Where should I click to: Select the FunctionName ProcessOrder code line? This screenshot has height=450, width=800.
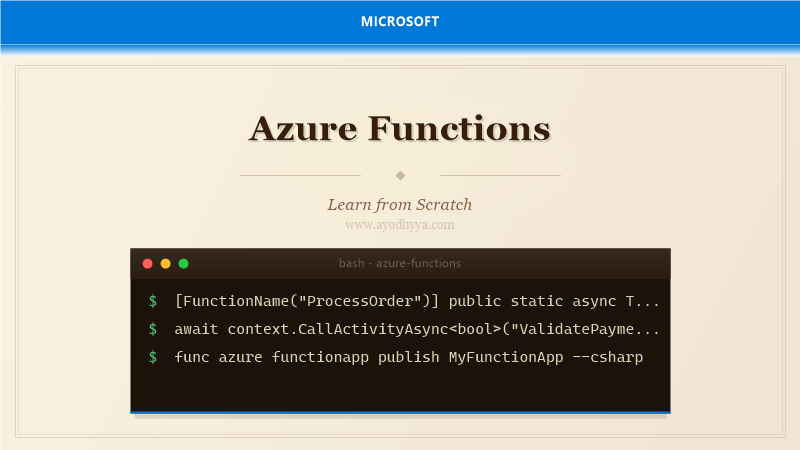pos(417,301)
